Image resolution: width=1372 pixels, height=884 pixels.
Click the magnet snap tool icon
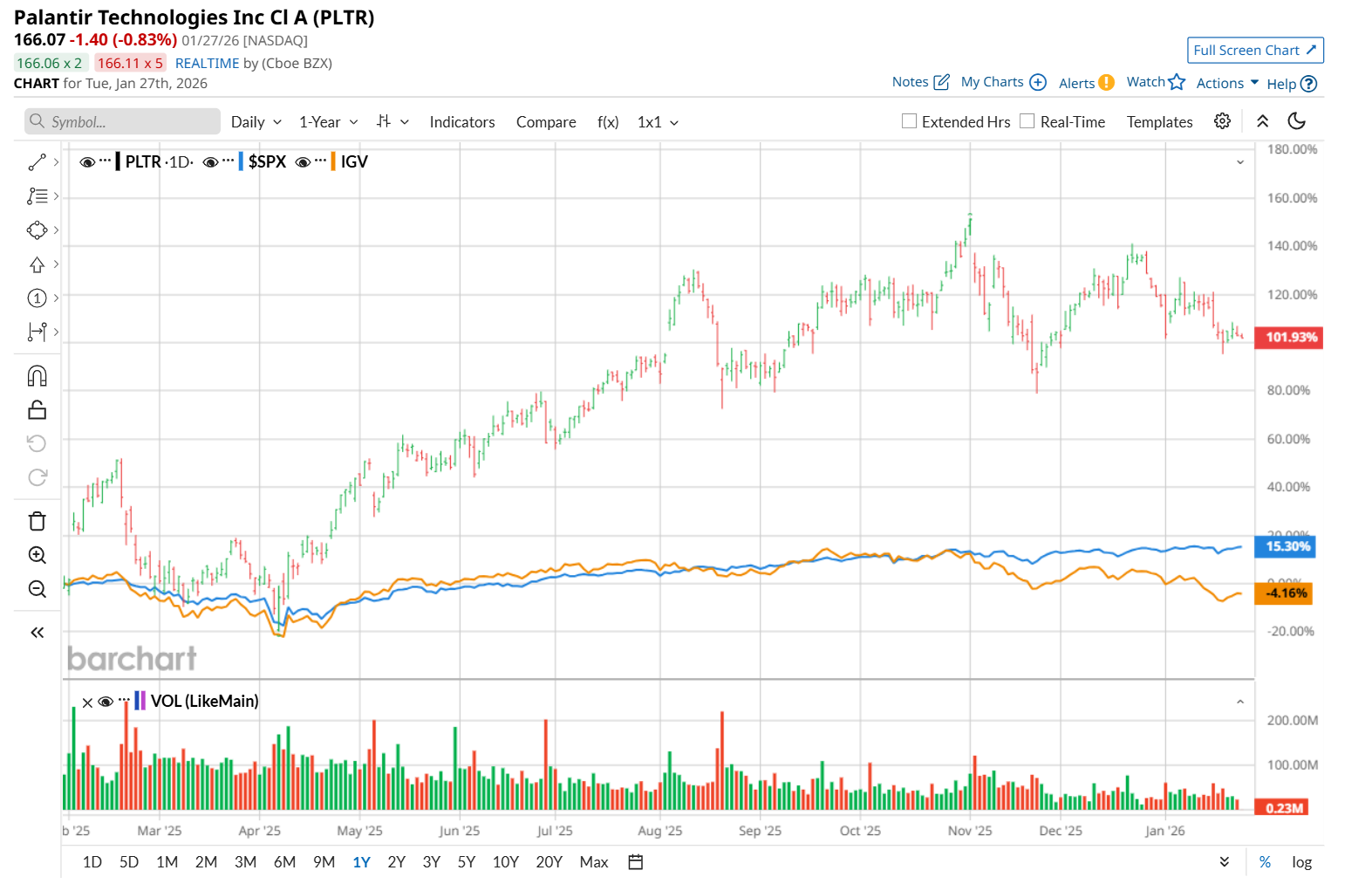tap(37, 376)
